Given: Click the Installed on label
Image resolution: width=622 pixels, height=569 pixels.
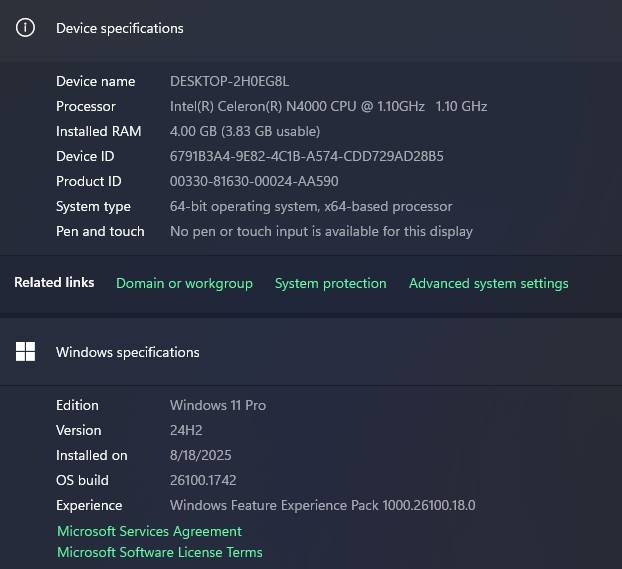Looking at the screenshot, I should point(92,455).
